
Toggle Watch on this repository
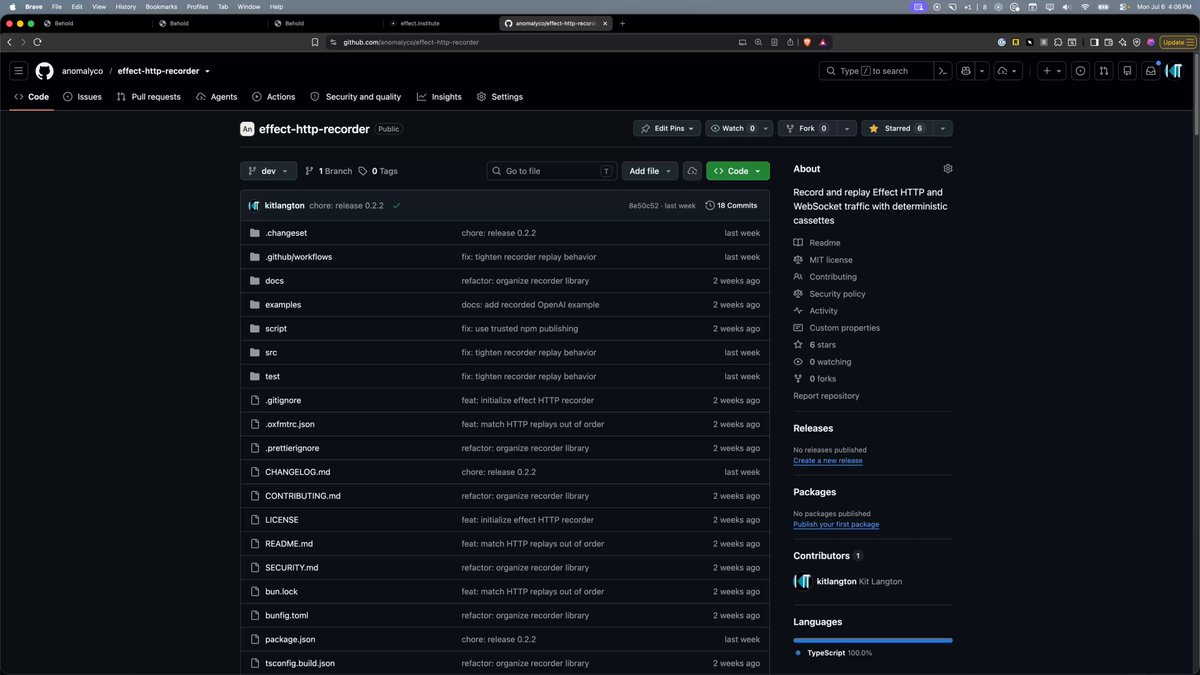click(x=731, y=128)
